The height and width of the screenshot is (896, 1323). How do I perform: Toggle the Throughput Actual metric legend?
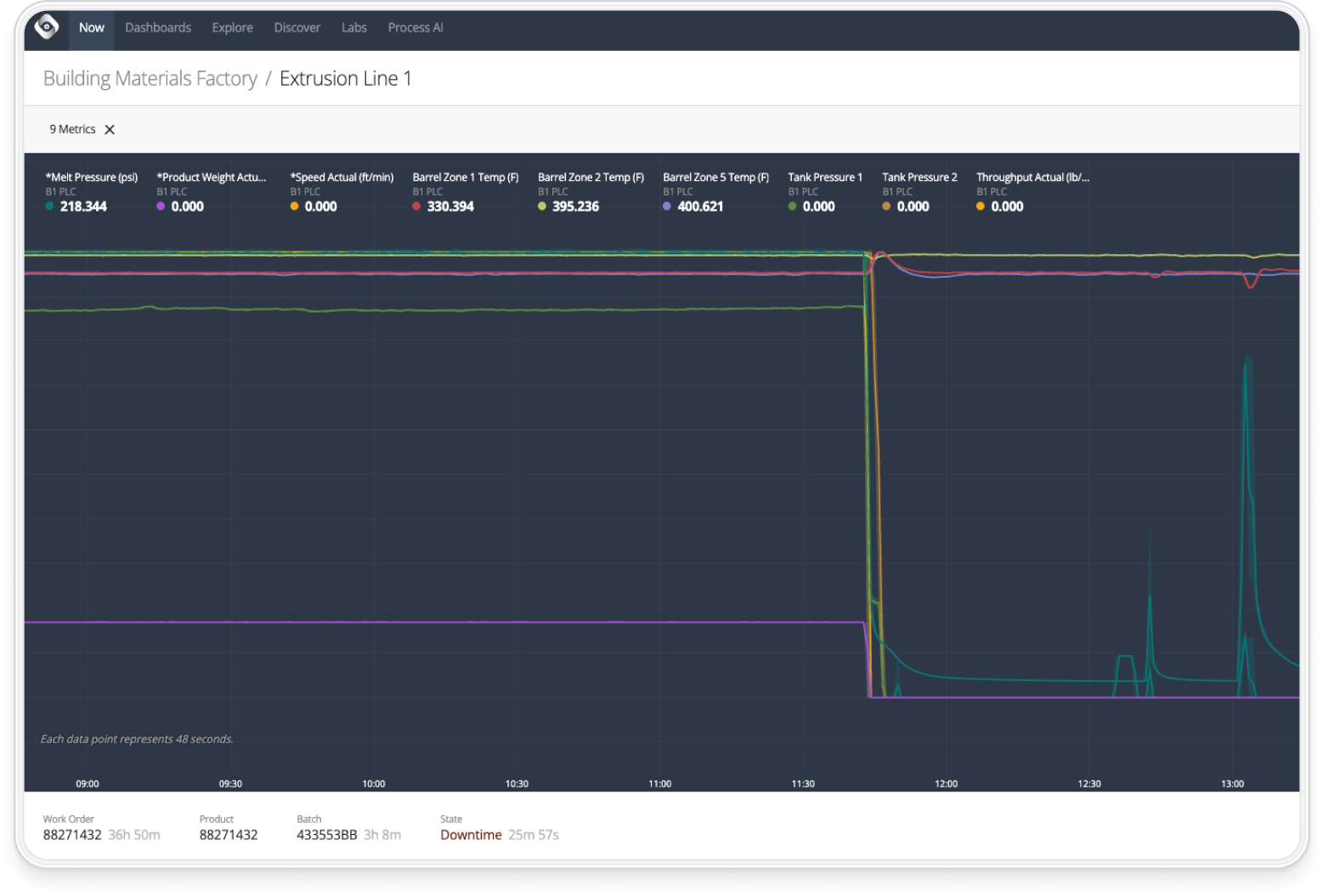coord(1032,178)
